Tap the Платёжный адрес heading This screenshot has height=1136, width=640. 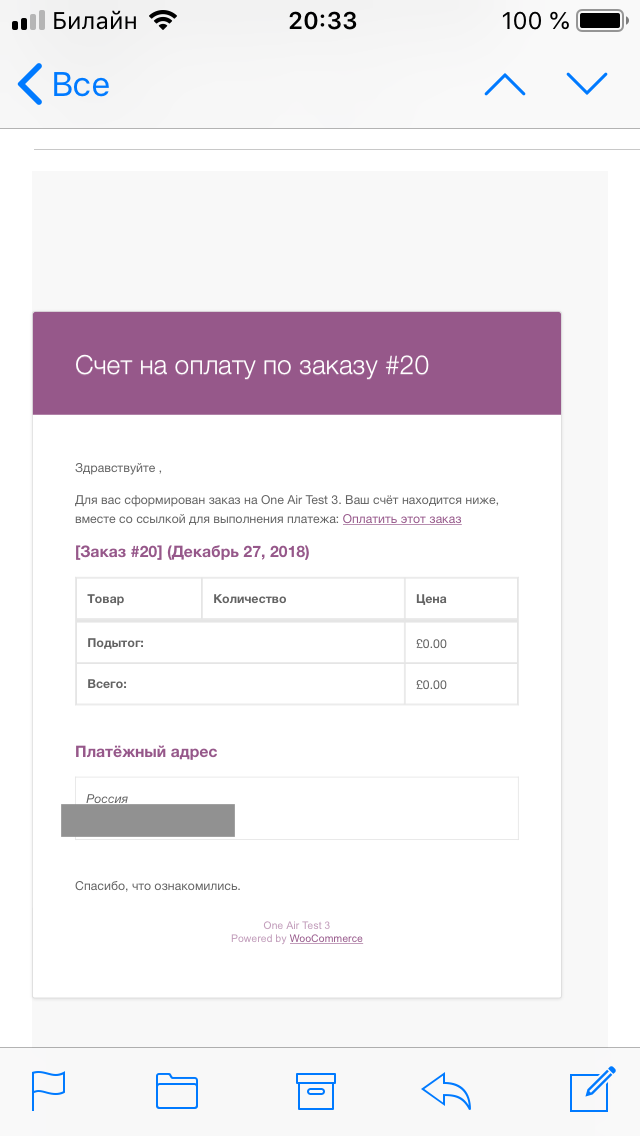click(145, 751)
